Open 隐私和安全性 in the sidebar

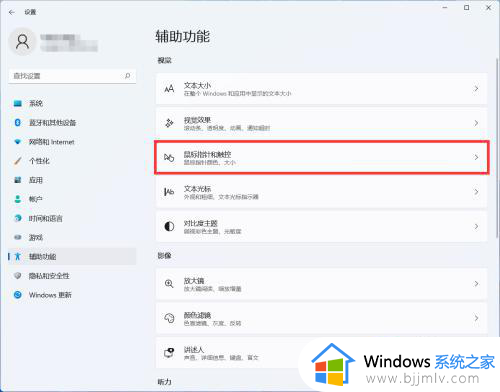point(72,276)
